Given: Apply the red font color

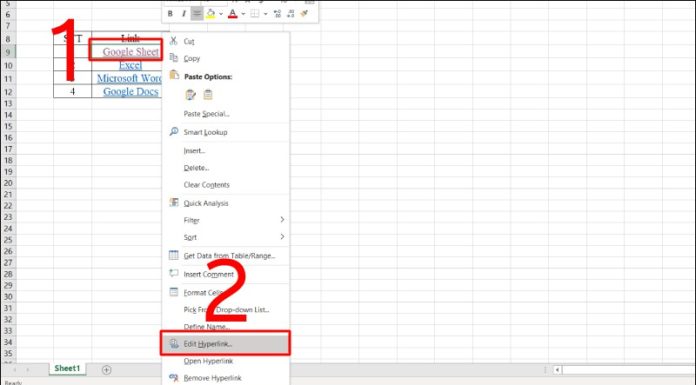Looking at the screenshot, I should coord(233,14).
